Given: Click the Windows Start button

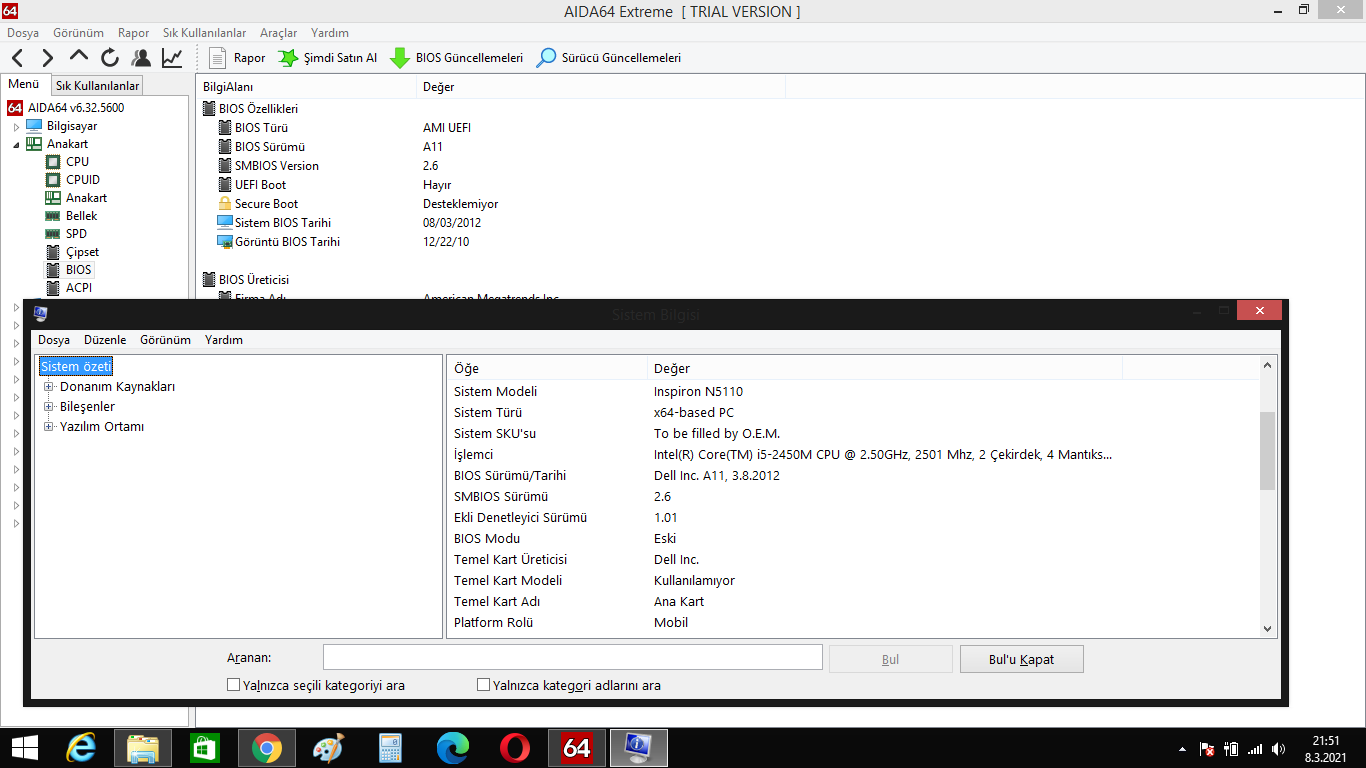Looking at the screenshot, I should [24, 748].
